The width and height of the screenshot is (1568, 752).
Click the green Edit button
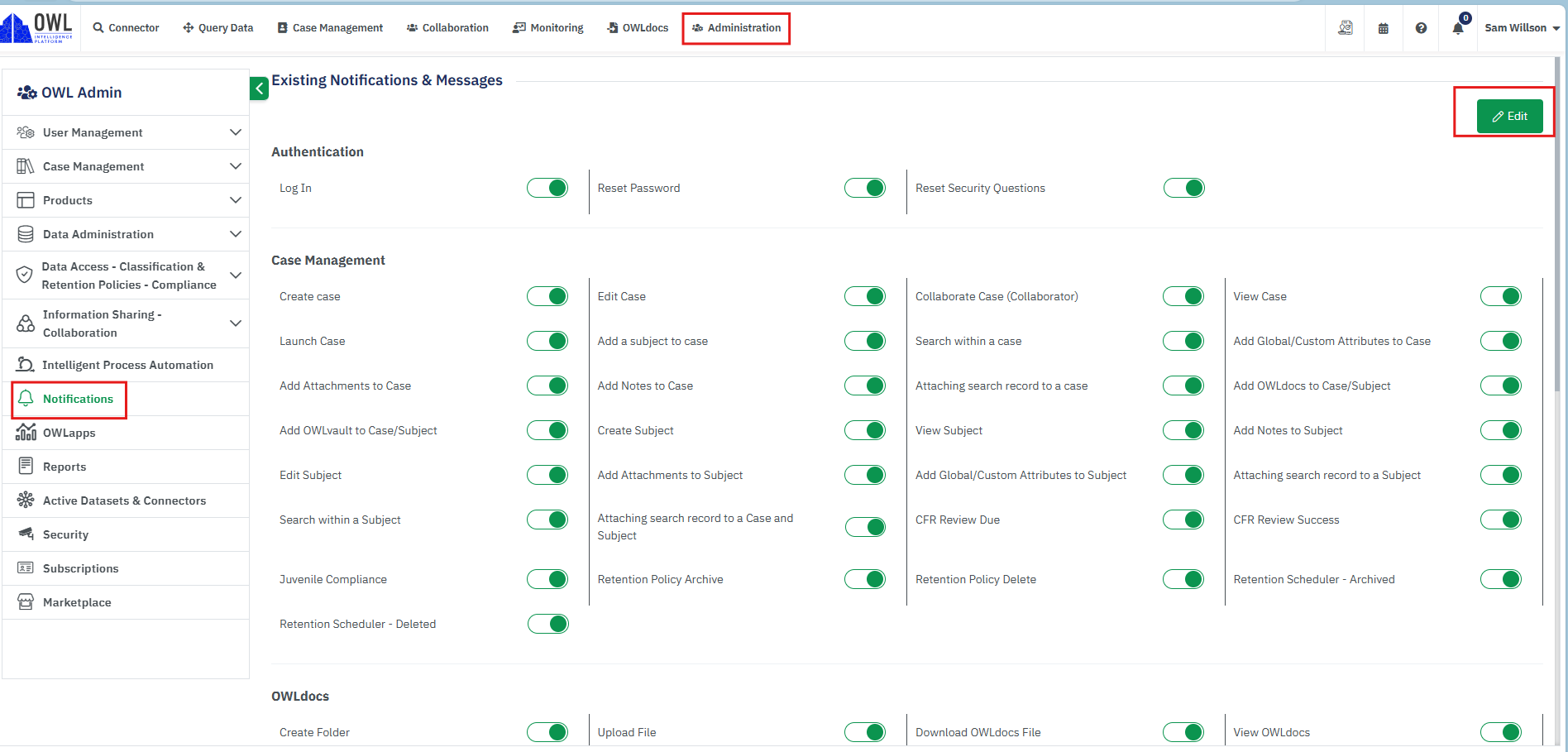point(1509,117)
